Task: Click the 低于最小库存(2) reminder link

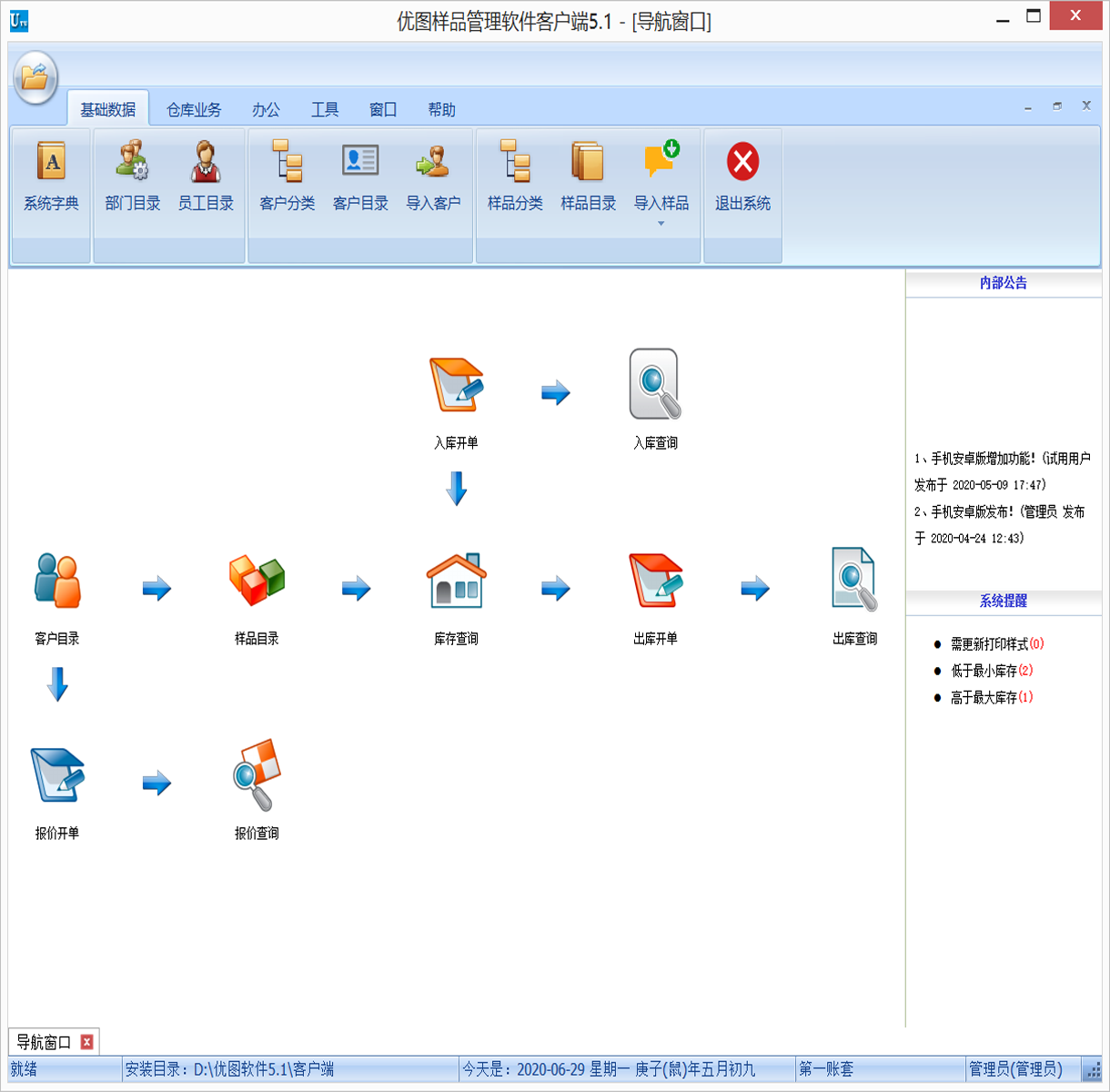Action: pyautogui.click(x=992, y=671)
